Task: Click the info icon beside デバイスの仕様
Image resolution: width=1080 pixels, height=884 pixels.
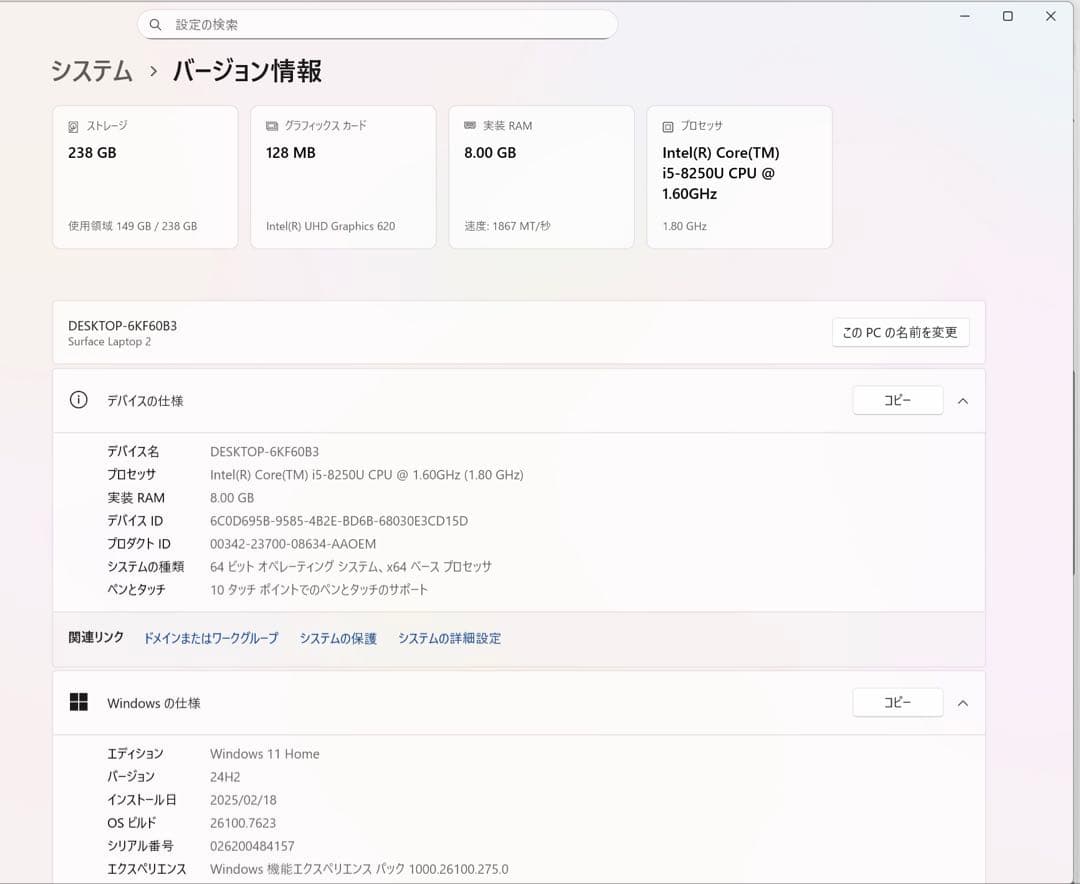Action: [x=78, y=399]
